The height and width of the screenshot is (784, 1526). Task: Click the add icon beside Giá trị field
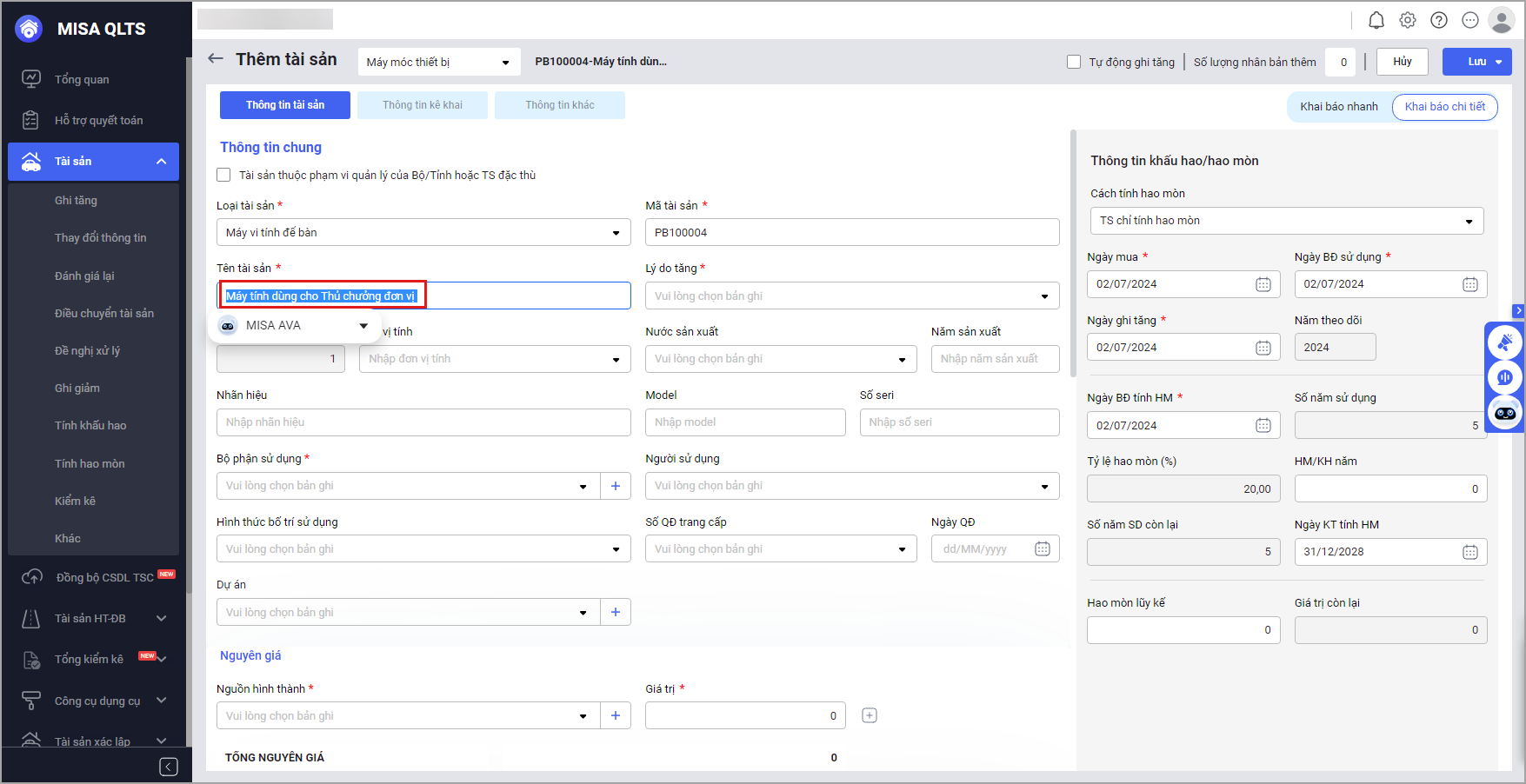click(869, 715)
